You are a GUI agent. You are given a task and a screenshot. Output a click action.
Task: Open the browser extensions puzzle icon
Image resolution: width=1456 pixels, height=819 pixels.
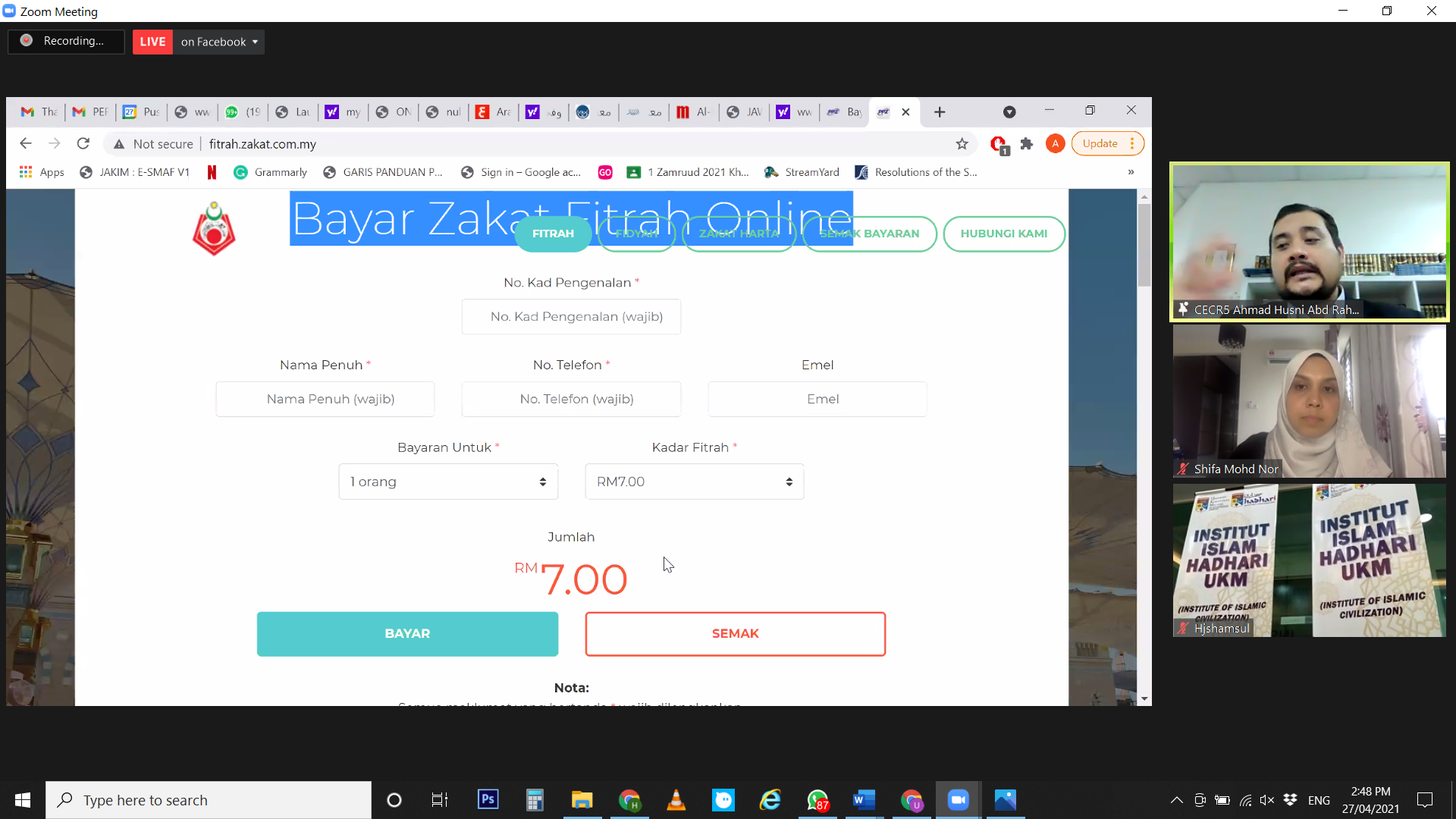(x=1027, y=144)
